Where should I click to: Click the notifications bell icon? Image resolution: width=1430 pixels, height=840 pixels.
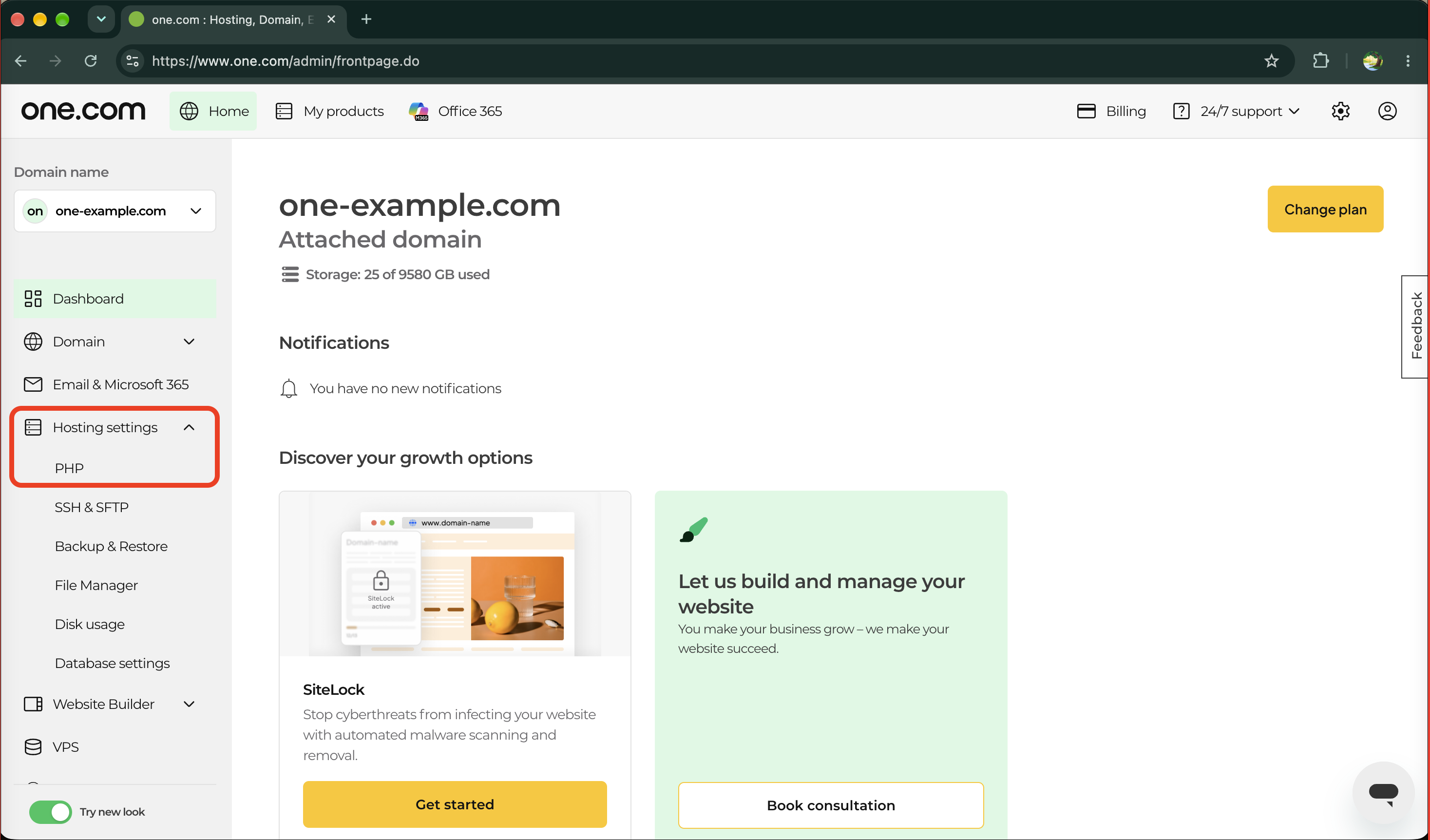point(288,389)
